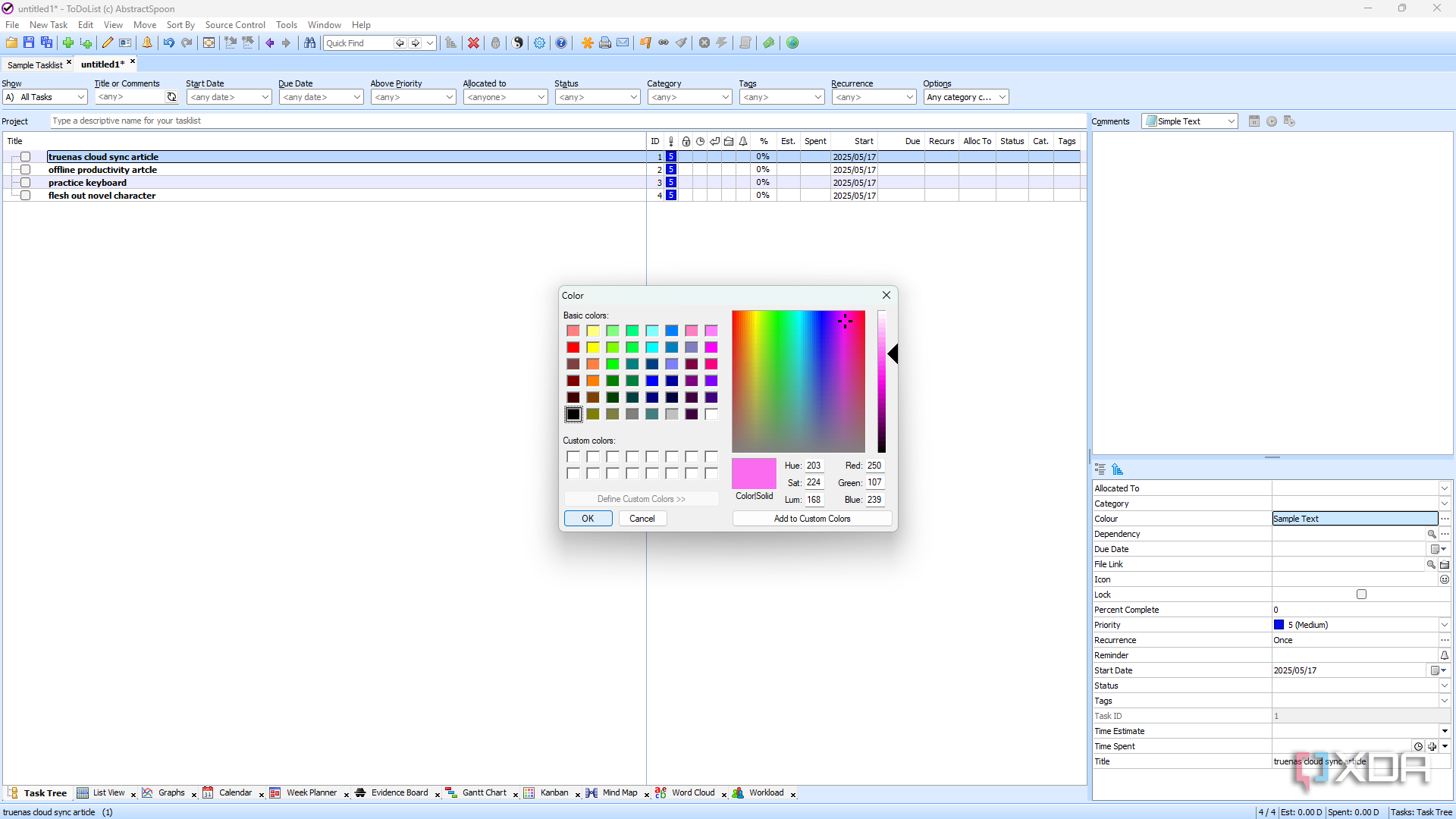
Task: Open the Above Priority filter dropdown
Action: coord(413,97)
